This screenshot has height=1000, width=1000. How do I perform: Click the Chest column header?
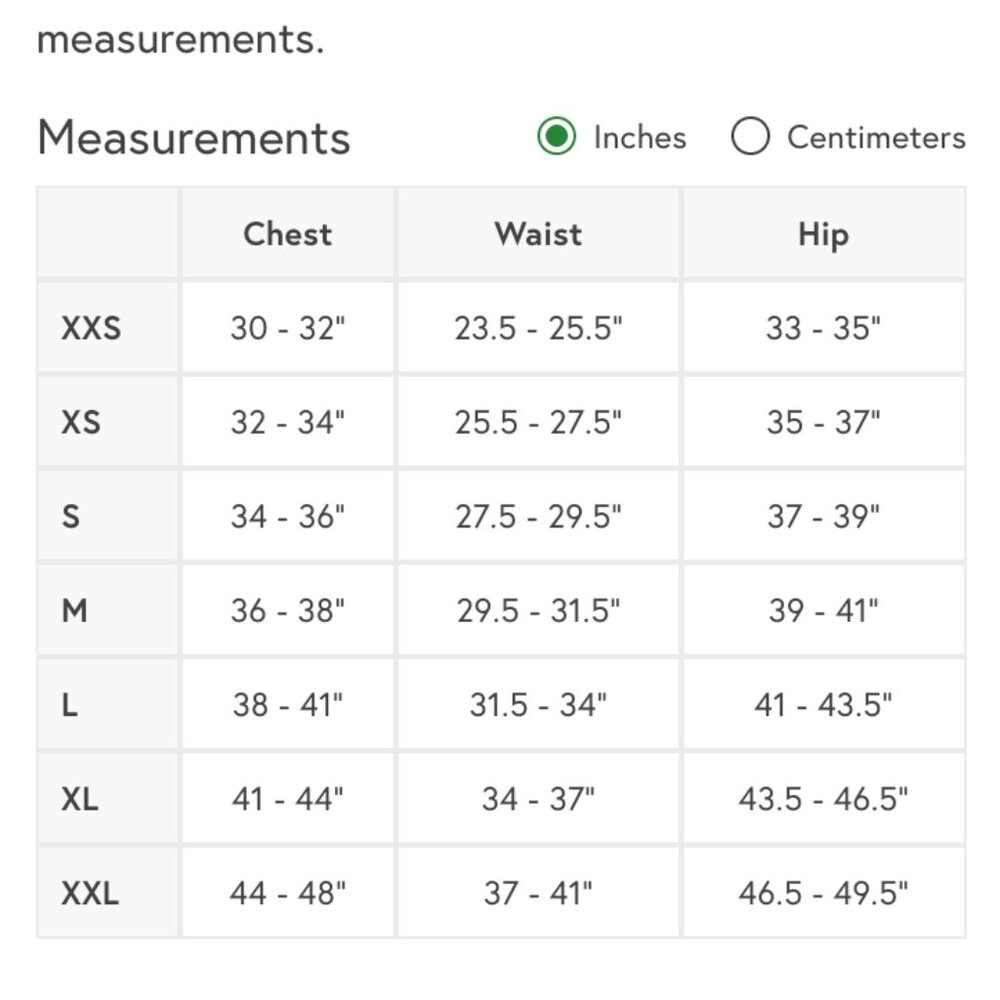(x=287, y=234)
